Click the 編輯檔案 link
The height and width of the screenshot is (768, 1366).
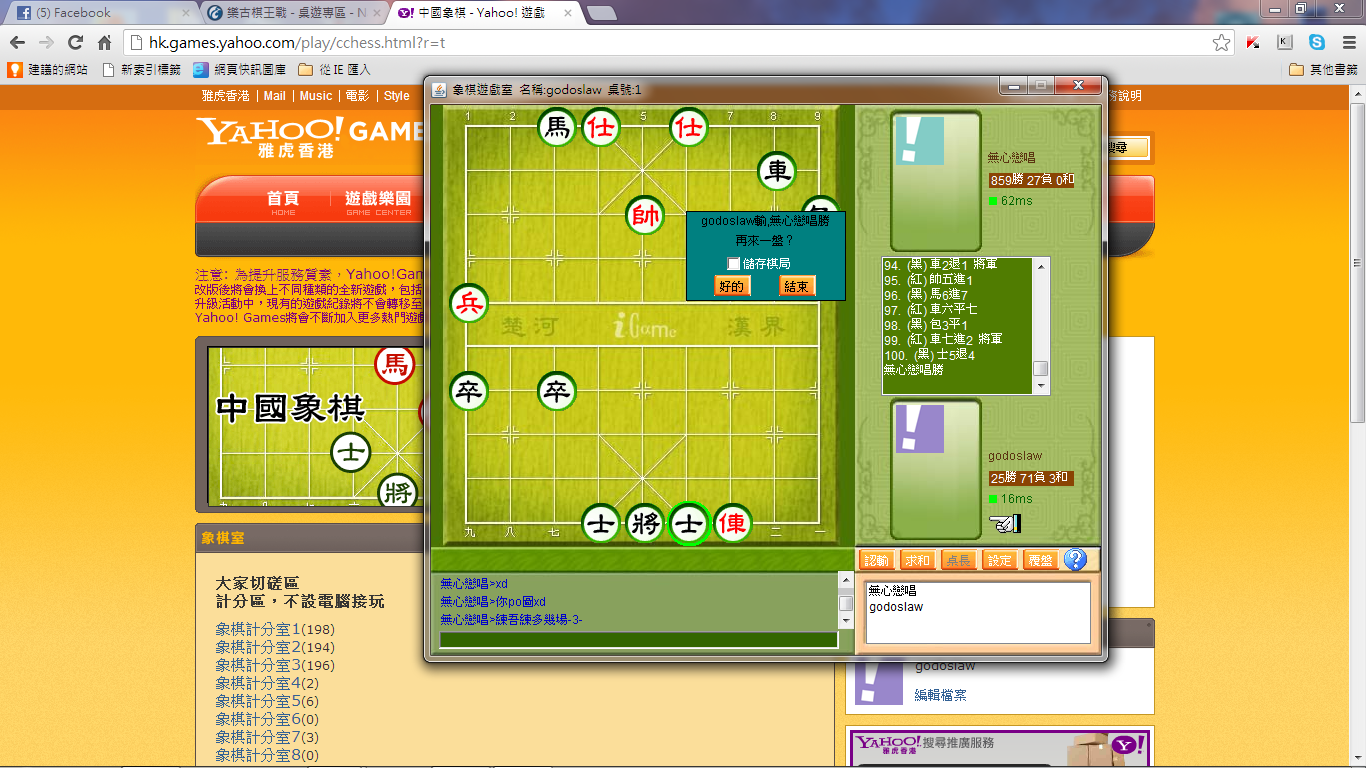(x=940, y=695)
